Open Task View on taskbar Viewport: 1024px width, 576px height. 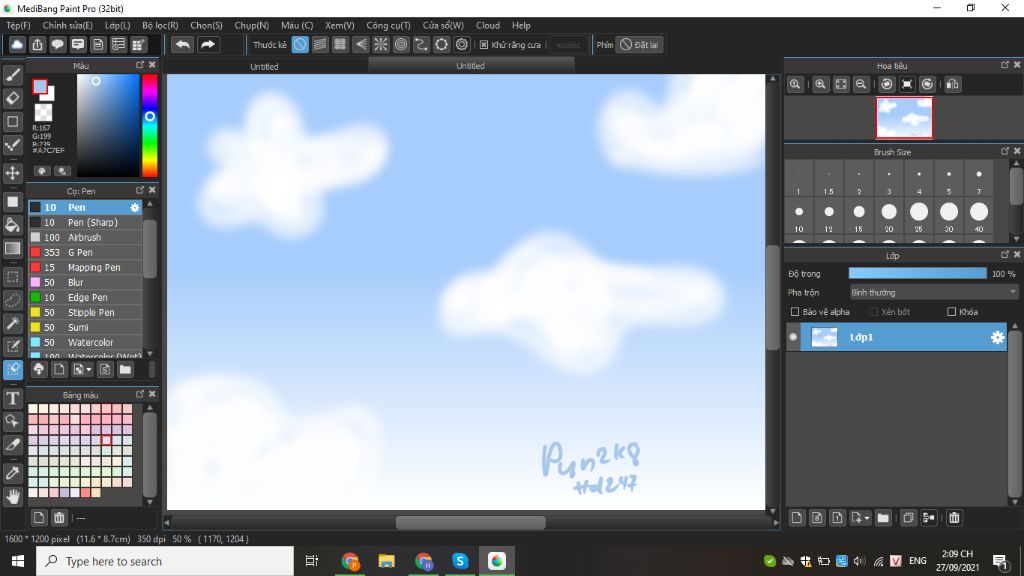(312, 561)
